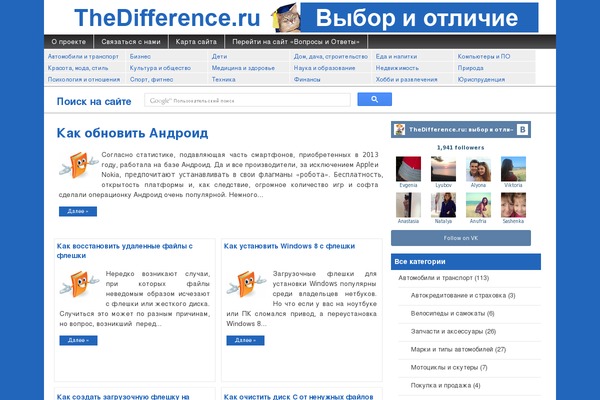The image size is (600, 400).
Task: Open TheDifference.ru VK group title
Action: (461, 130)
